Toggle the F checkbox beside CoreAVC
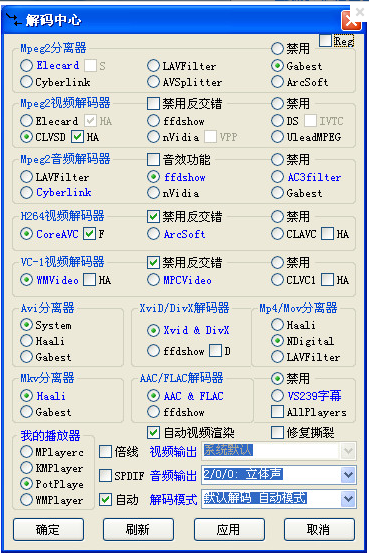Viewport: 369px width, 554px height. click(89, 234)
